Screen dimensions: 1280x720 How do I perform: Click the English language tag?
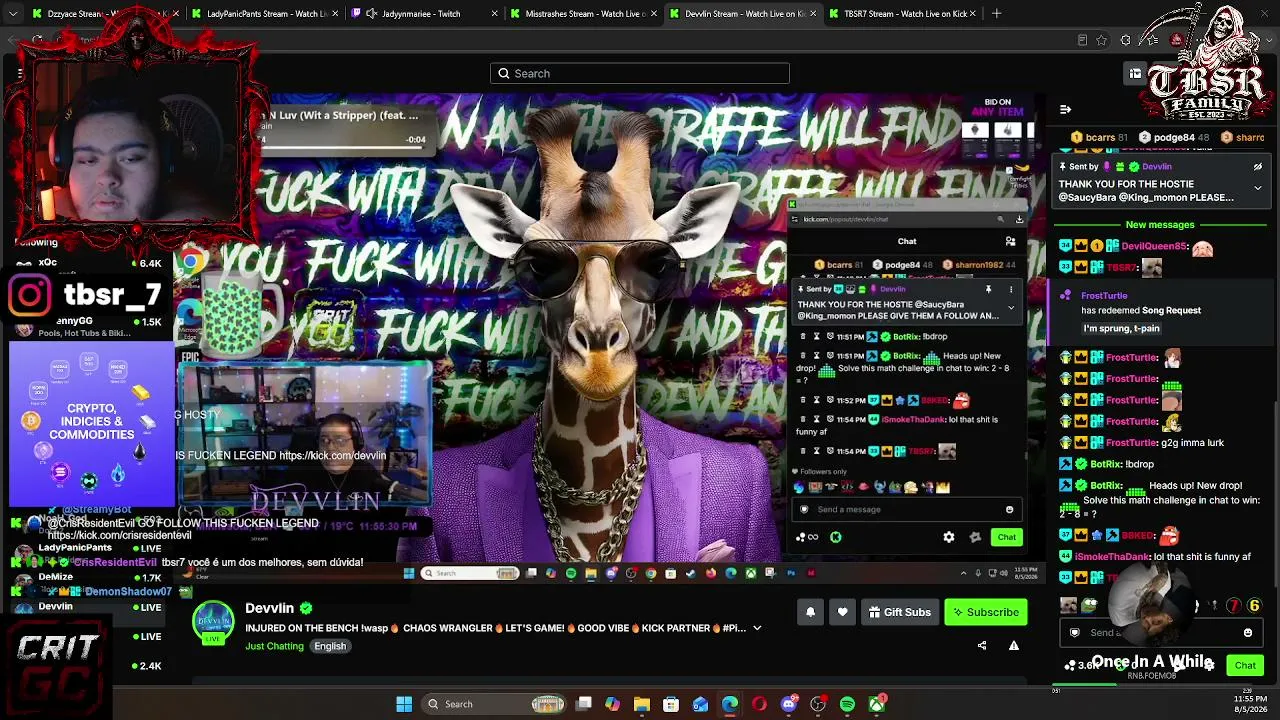330,646
